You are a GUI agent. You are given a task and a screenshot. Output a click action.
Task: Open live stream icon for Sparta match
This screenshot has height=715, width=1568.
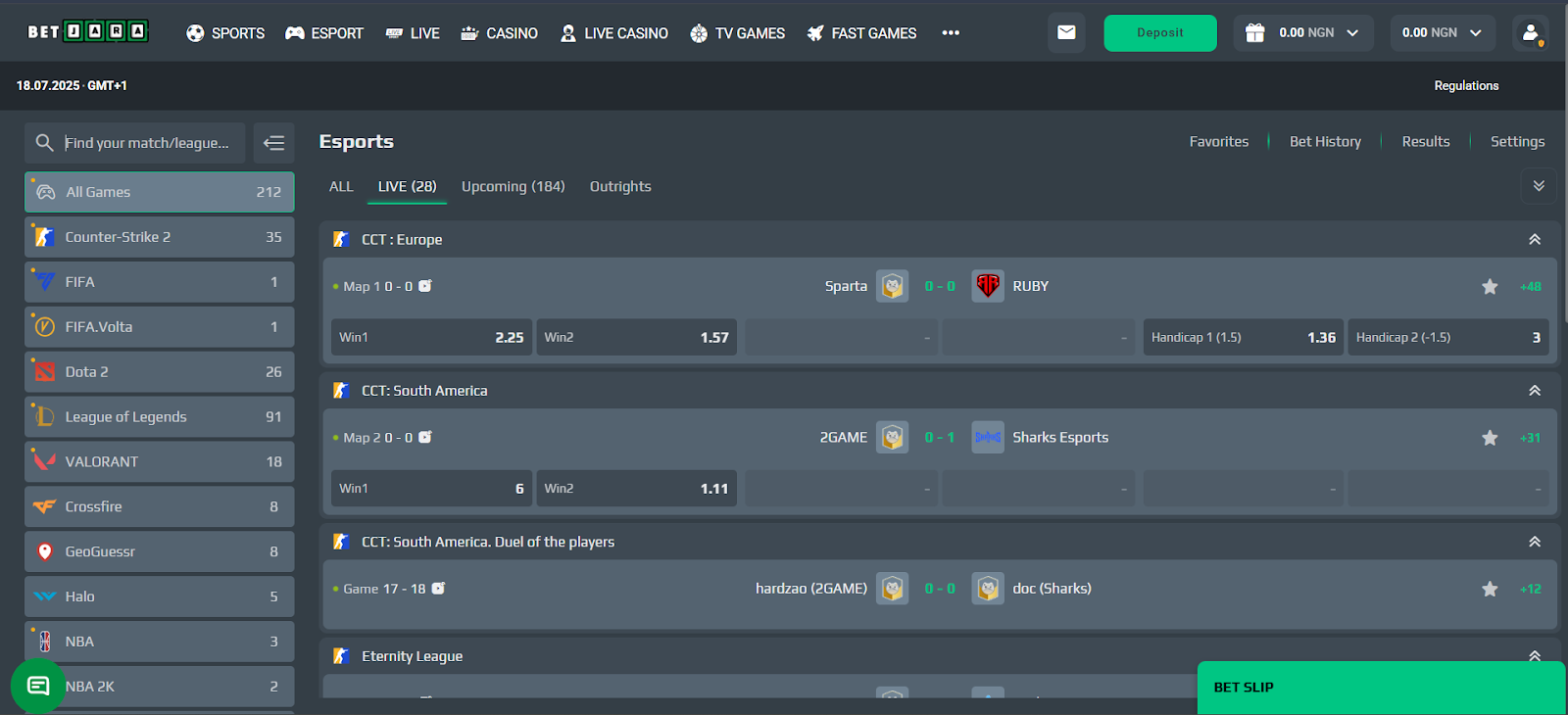(x=425, y=286)
